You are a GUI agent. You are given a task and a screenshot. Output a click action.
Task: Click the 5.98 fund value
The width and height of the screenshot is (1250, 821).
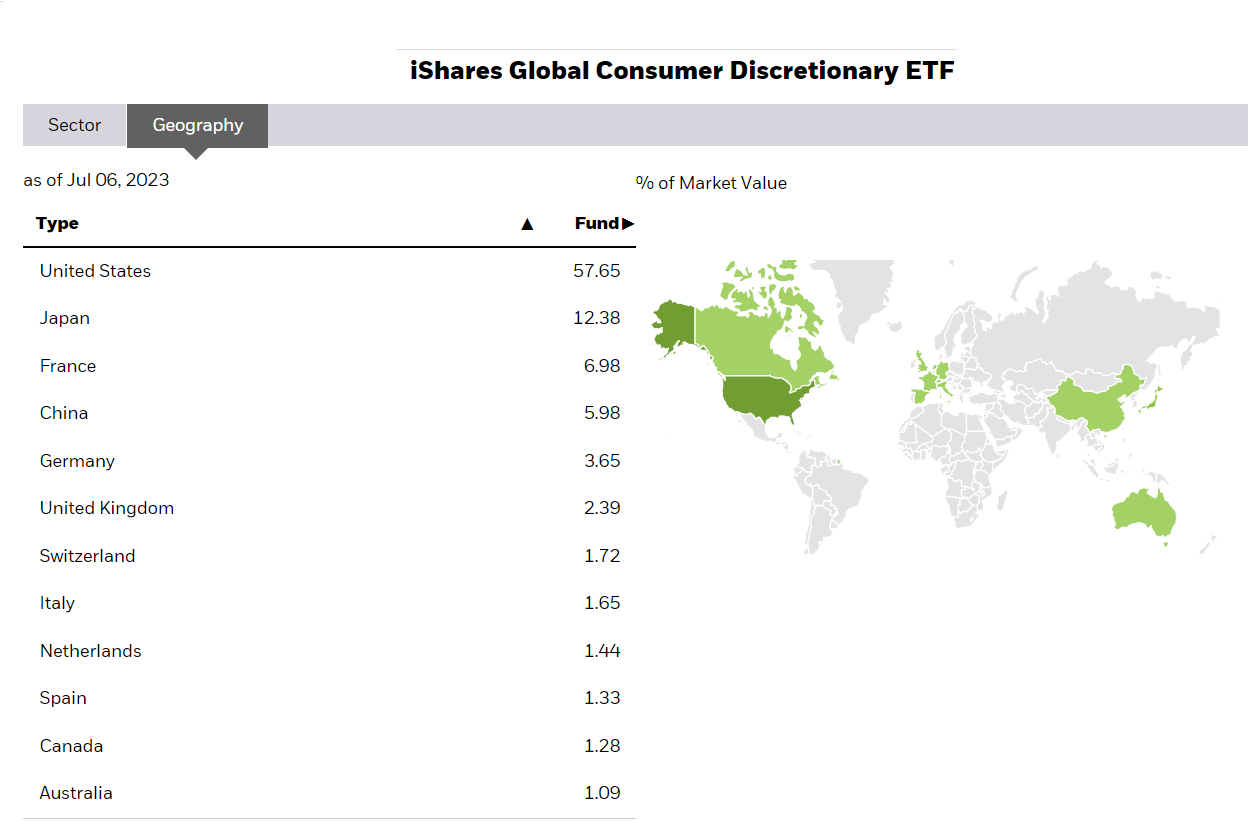tap(602, 413)
